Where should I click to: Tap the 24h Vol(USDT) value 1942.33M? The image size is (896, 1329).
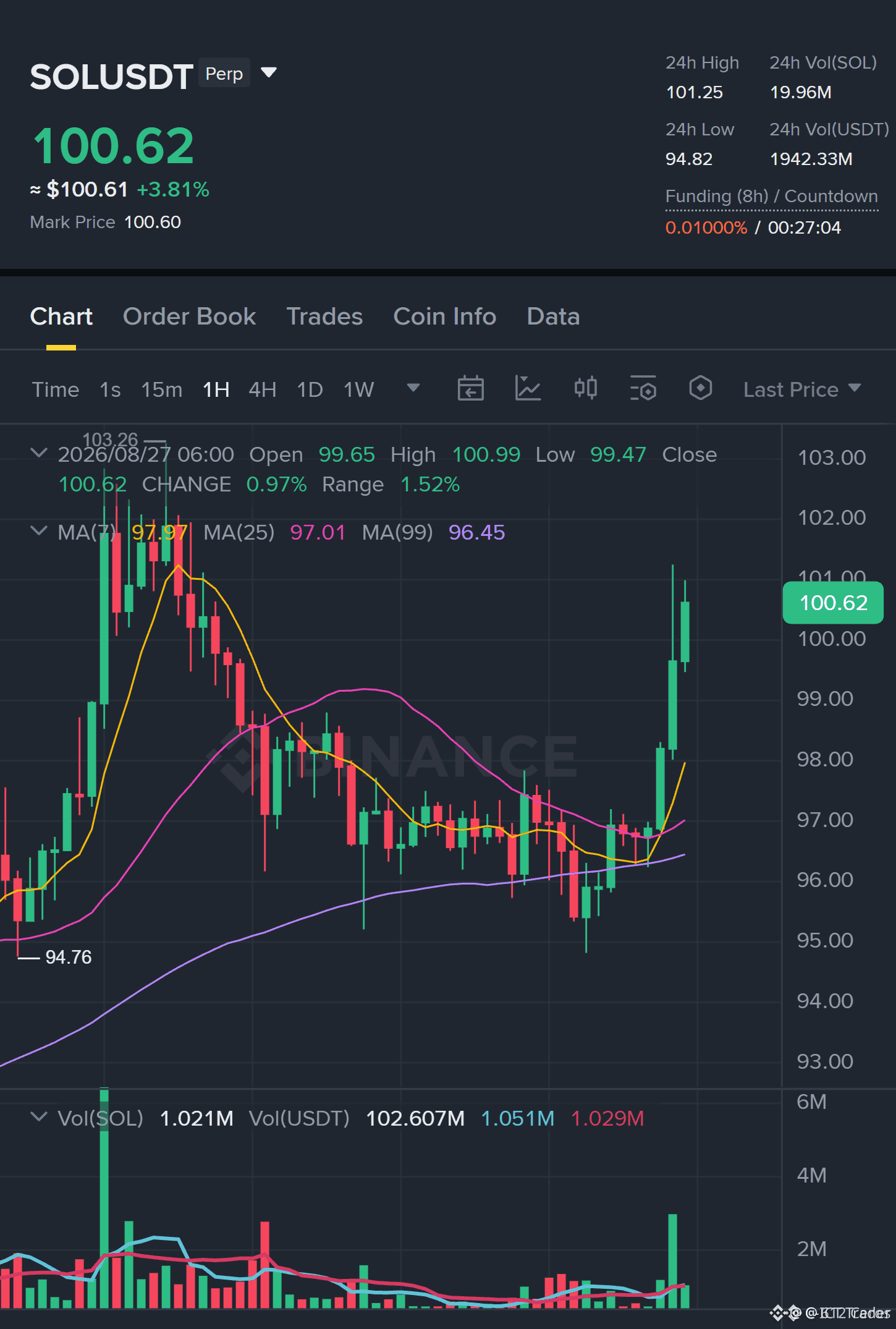(811, 159)
